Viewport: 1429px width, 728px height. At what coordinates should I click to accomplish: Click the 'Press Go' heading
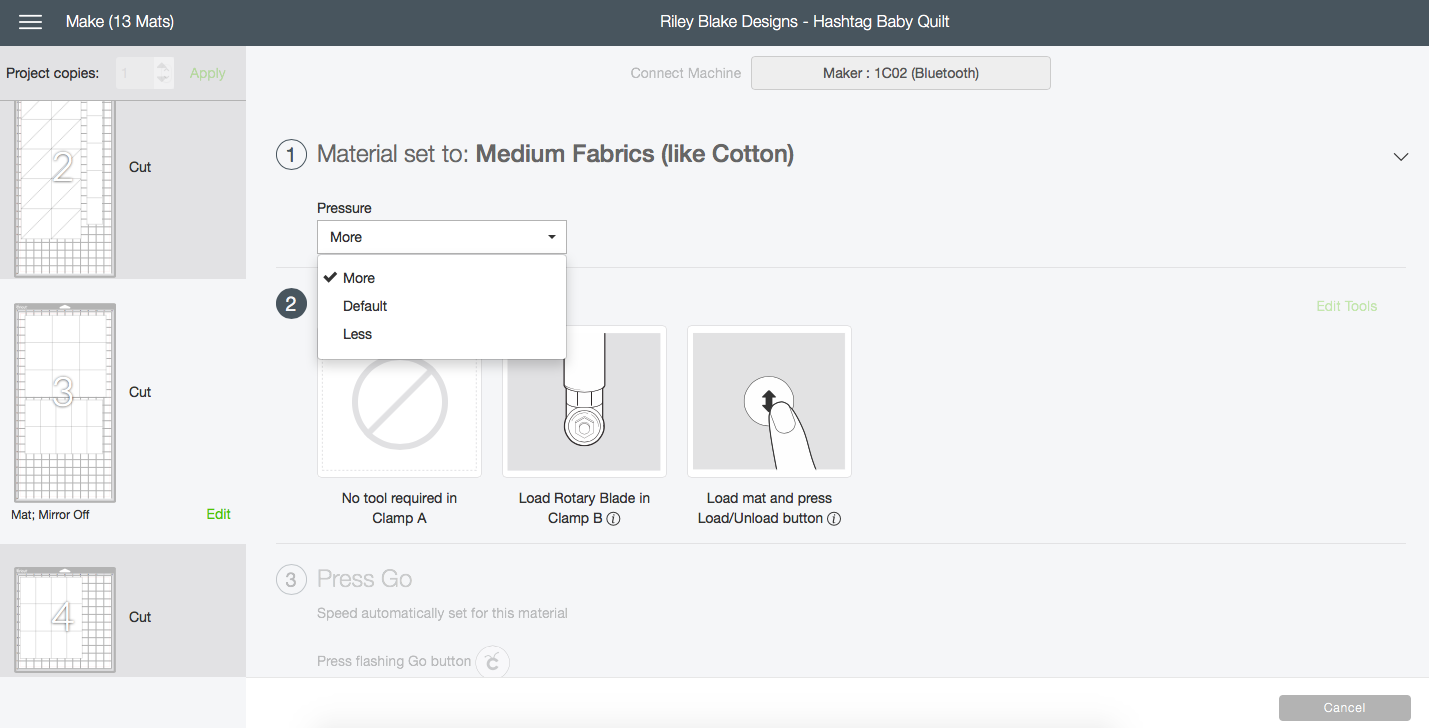(x=364, y=579)
